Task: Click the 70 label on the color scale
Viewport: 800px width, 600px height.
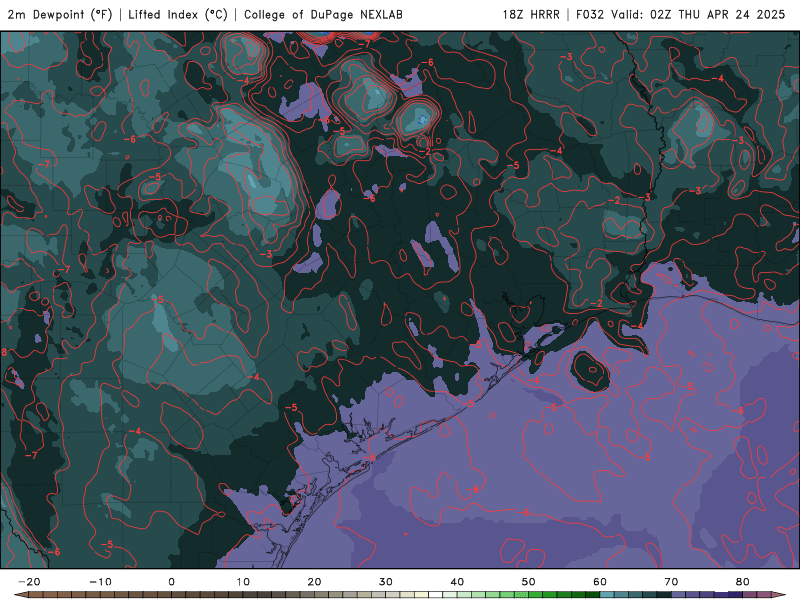Action: tap(671, 582)
